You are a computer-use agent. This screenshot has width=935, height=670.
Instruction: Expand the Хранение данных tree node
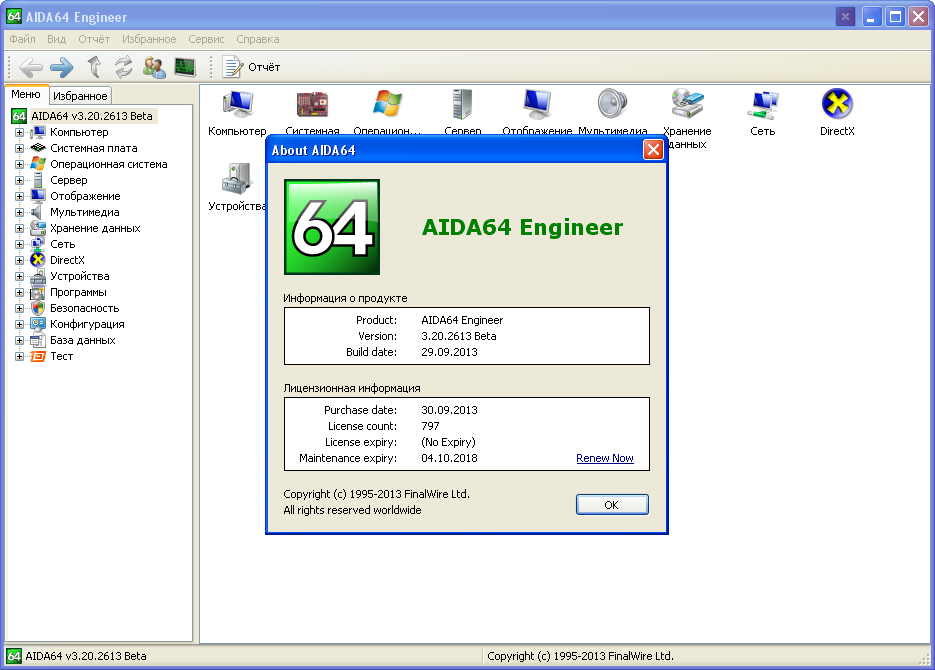coord(20,229)
